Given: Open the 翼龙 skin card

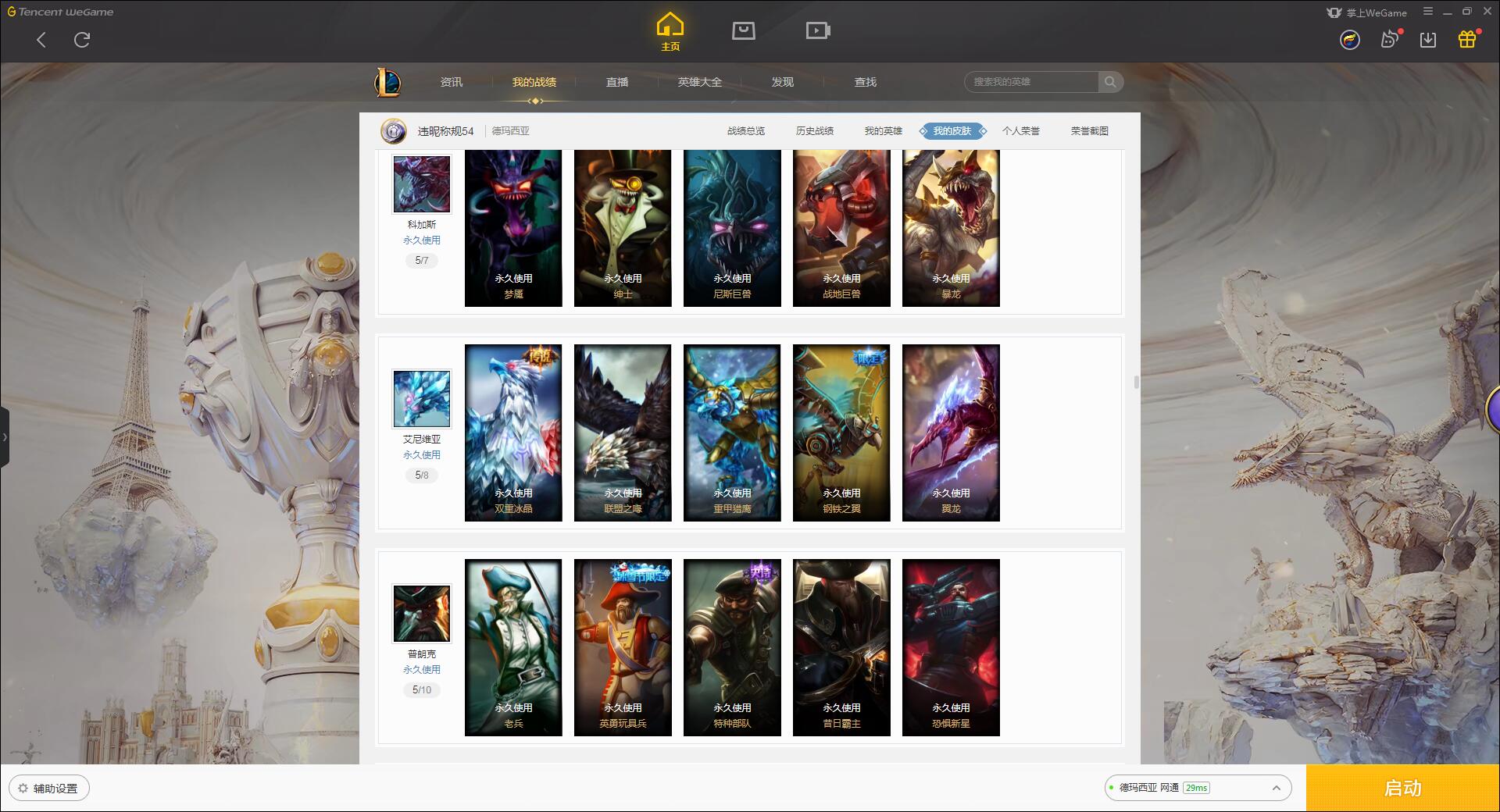Looking at the screenshot, I should click(x=951, y=433).
